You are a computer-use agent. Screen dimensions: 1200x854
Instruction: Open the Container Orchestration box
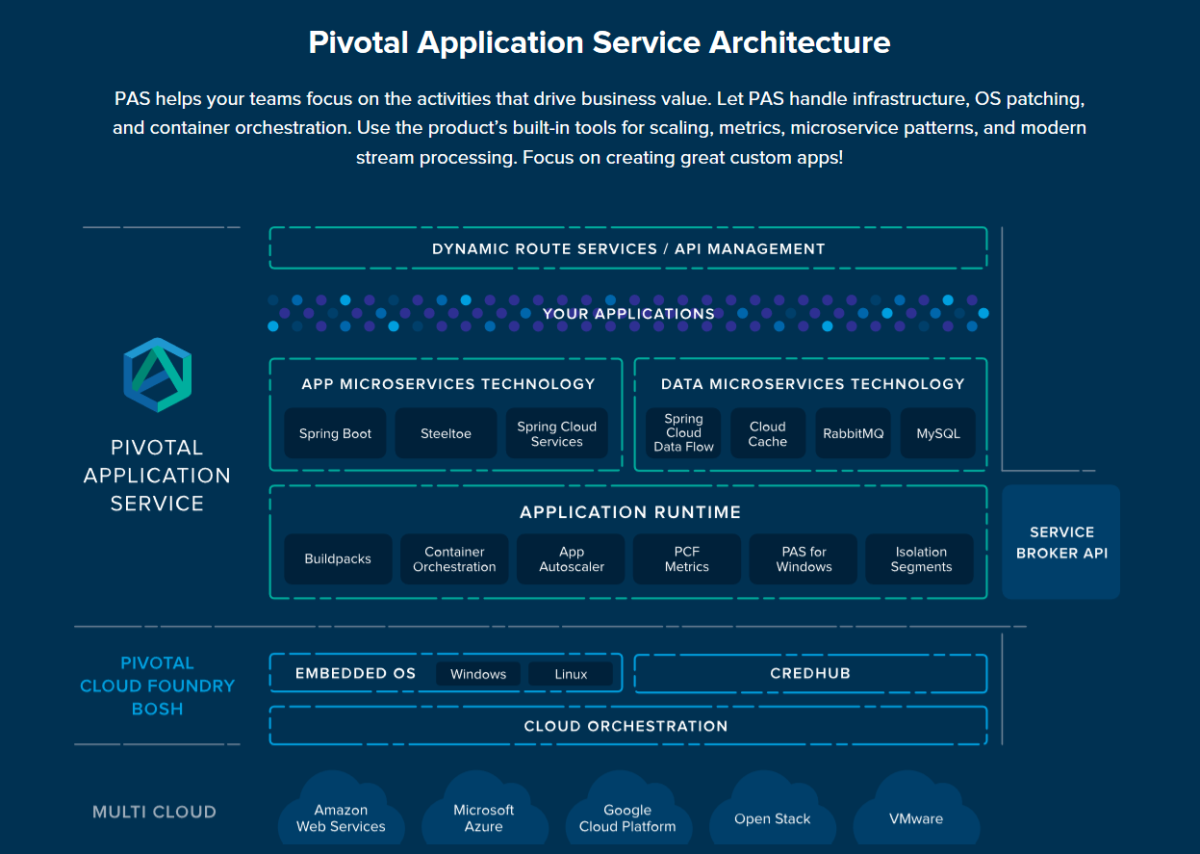[454, 559]
